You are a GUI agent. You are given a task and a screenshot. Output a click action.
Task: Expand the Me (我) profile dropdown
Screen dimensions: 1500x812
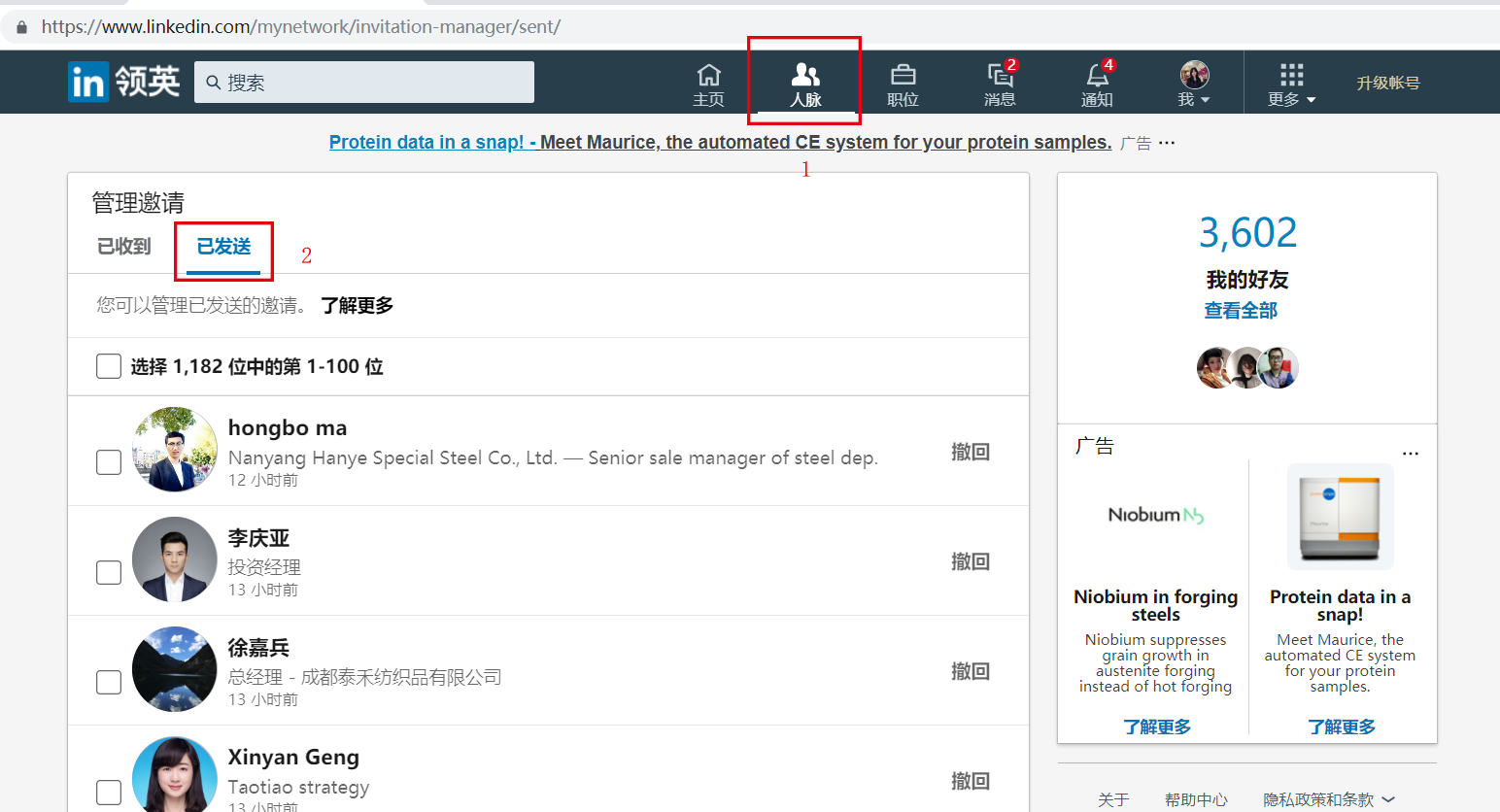[x=1194, y=84]
